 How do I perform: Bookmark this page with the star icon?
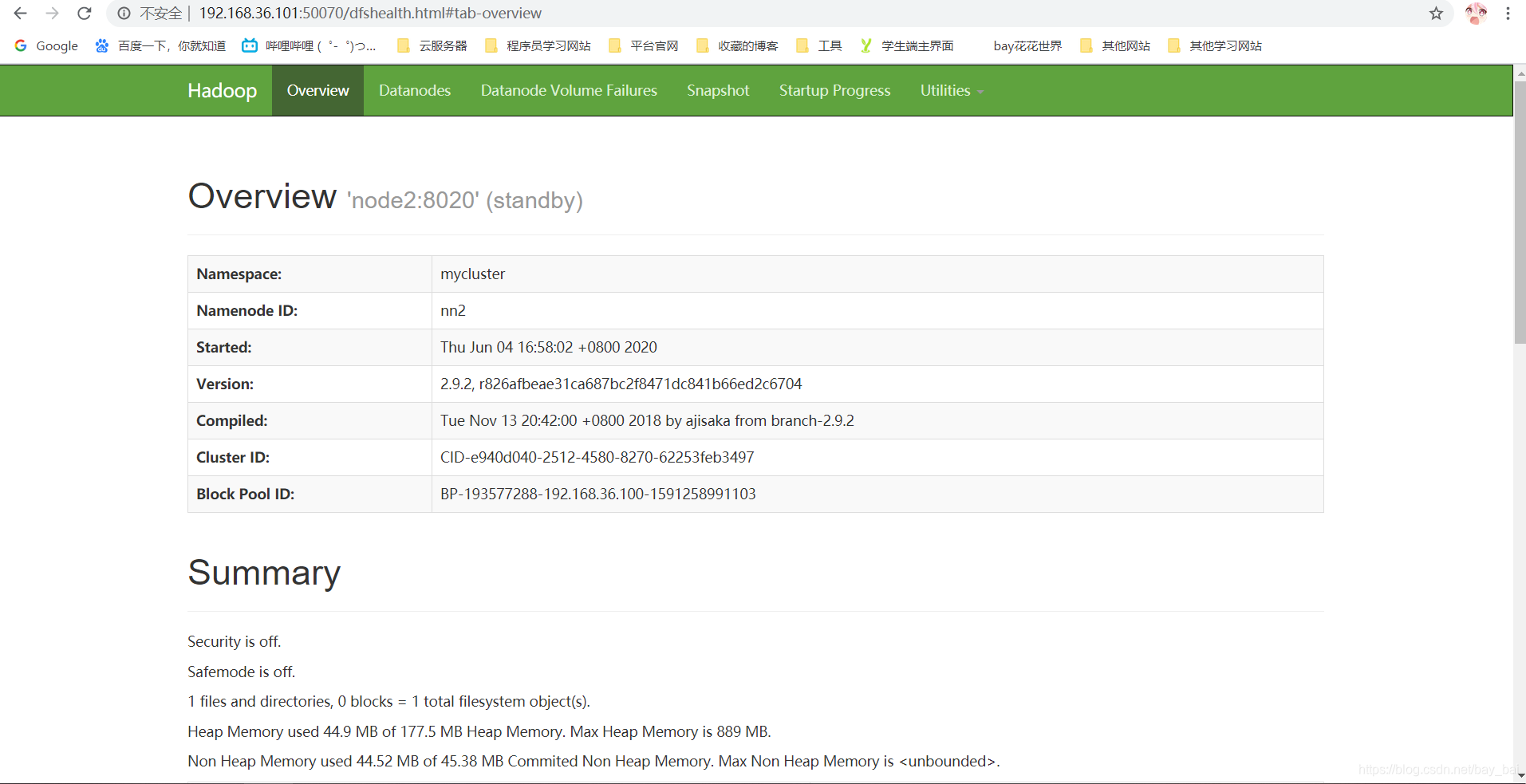(x=1436, y=14)
